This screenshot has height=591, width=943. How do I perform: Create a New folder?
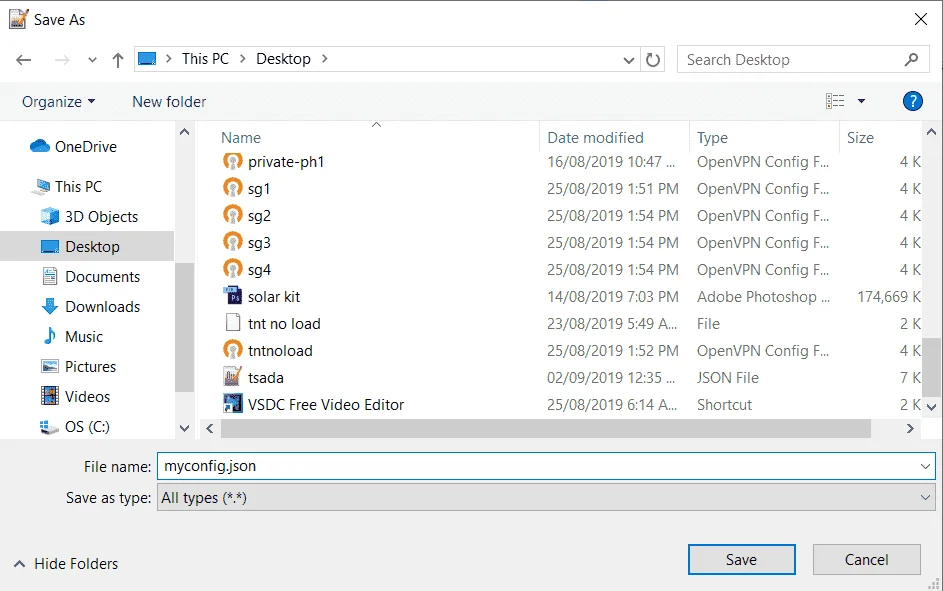coord(169,102)
